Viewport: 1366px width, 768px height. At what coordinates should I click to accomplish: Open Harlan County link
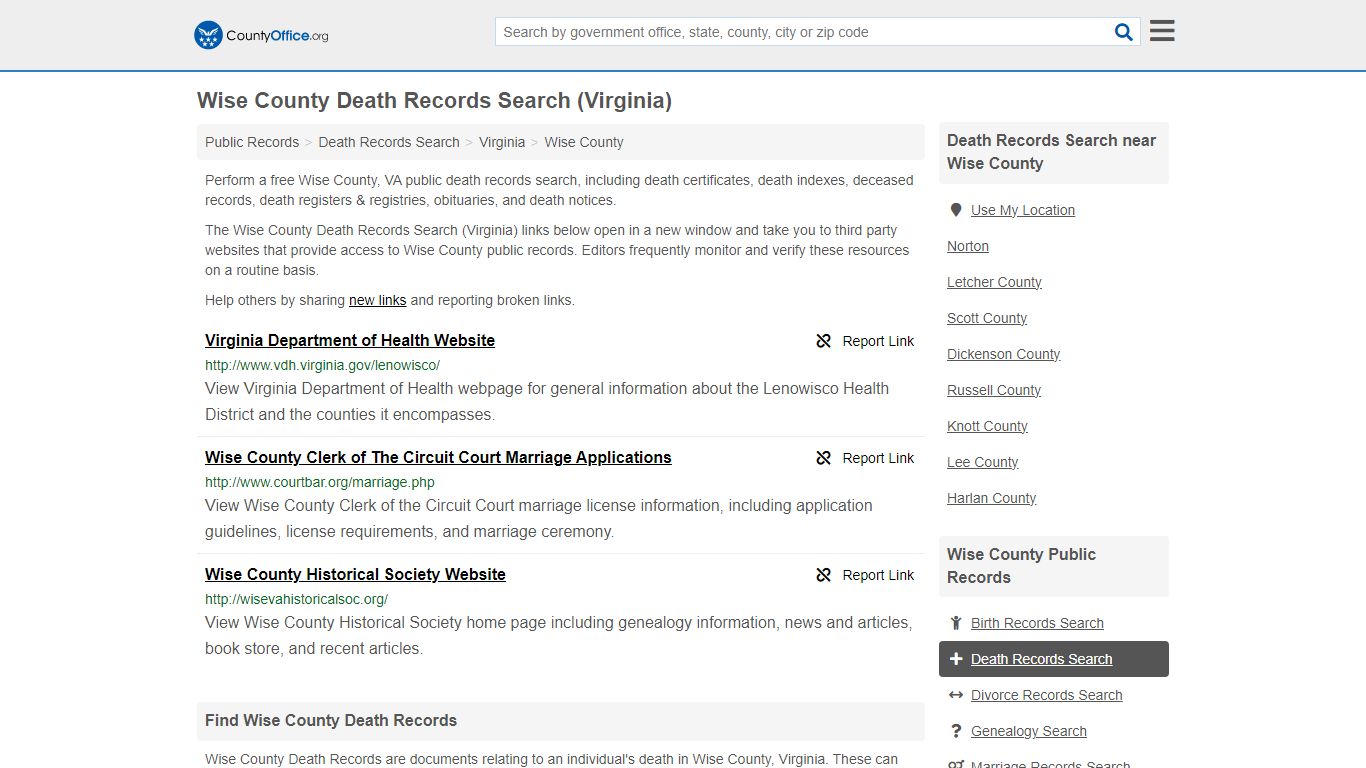(992, 498)
